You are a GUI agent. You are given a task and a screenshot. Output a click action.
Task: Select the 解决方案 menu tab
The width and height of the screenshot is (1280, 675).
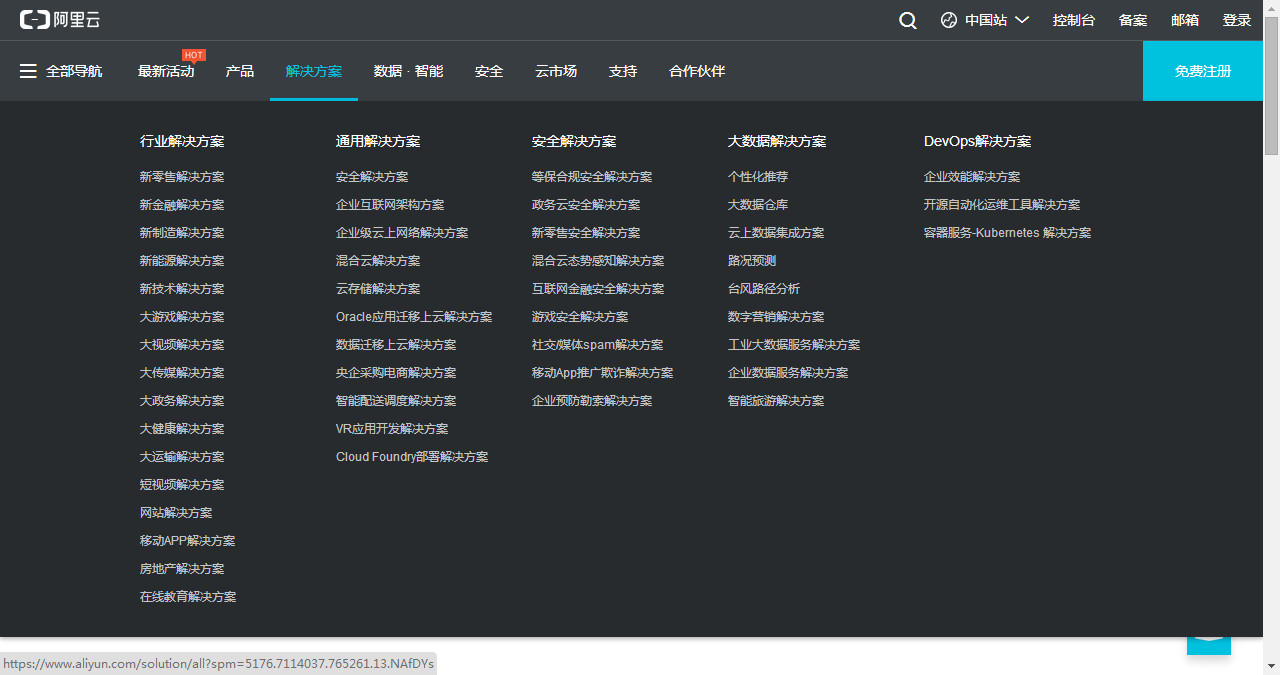pyautogui.click(x=314, y=71)
